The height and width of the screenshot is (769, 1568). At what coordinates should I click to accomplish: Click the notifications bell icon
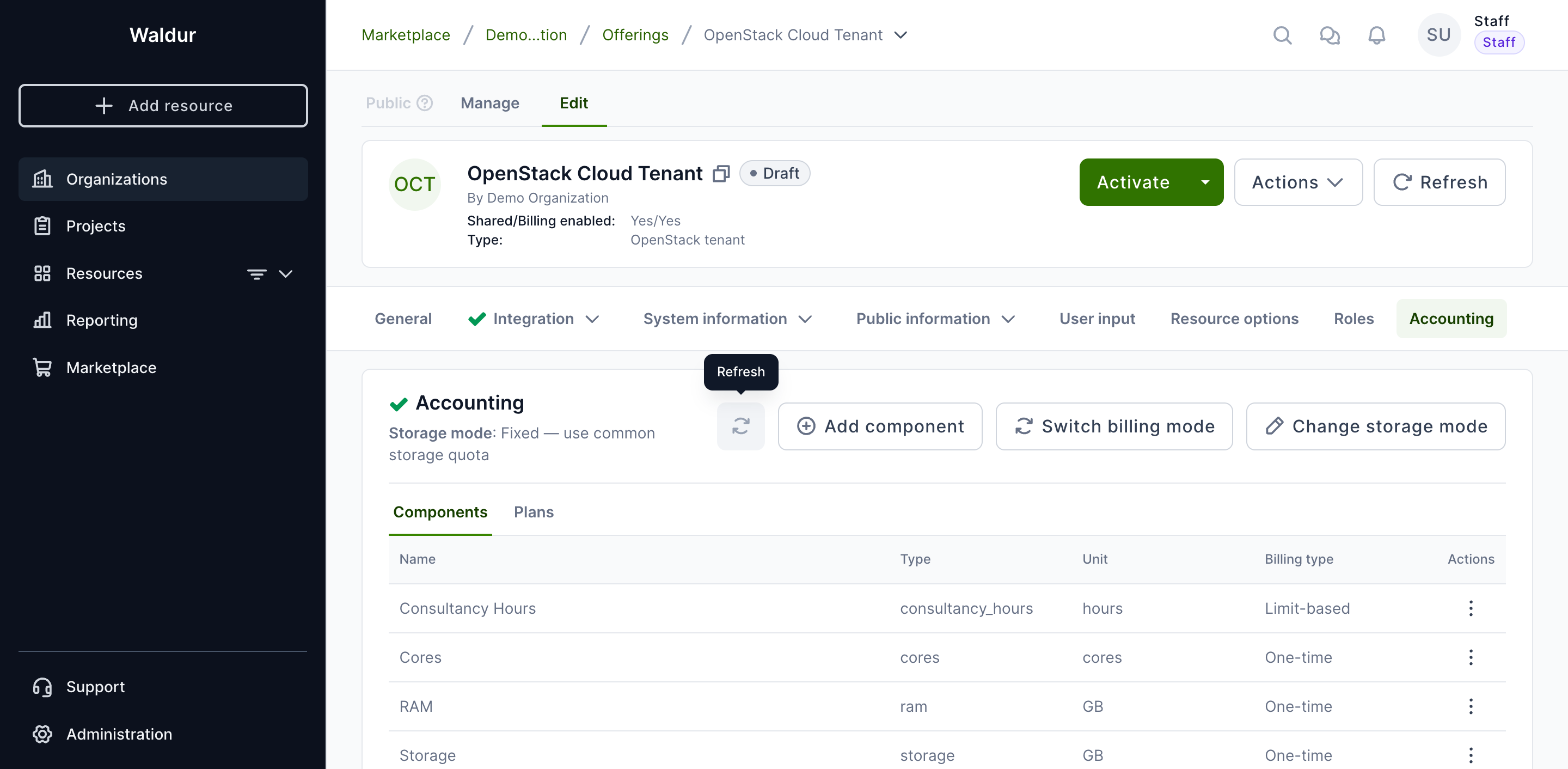(x=1376, y=35)
